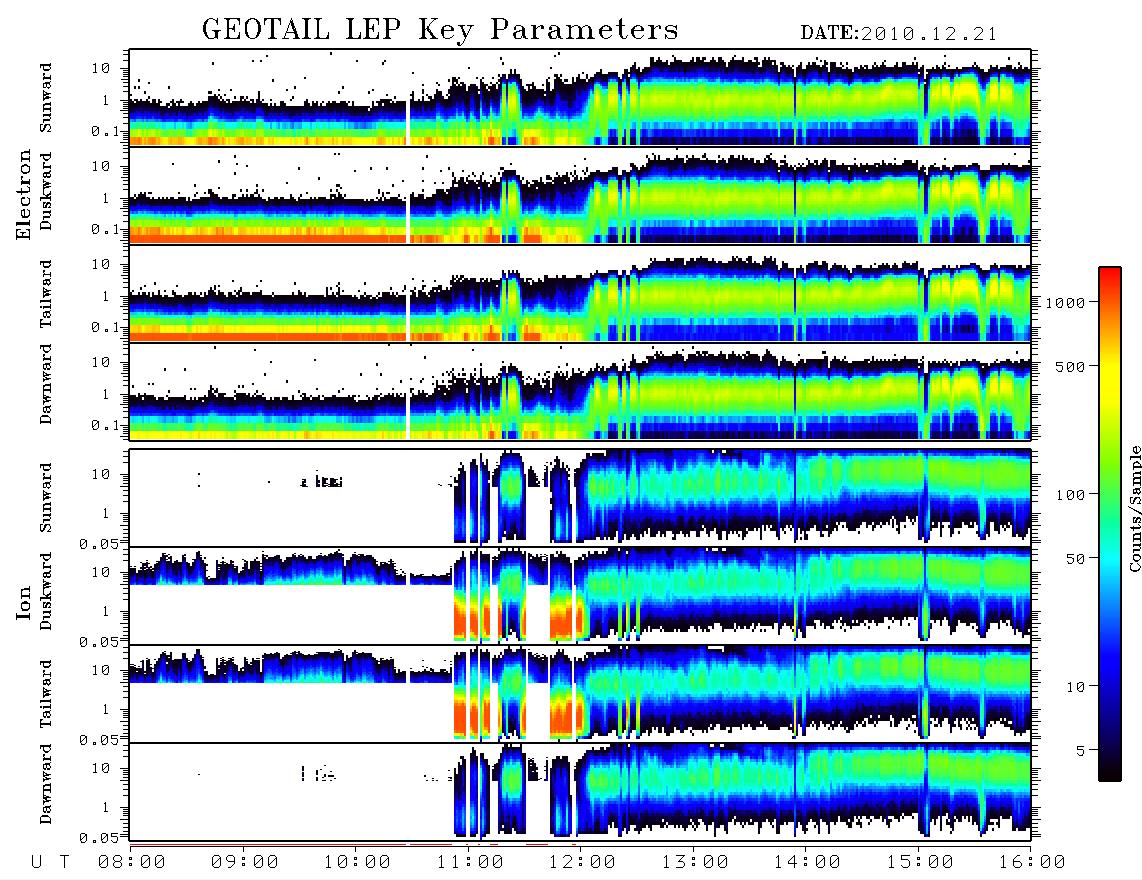Screen dimensions: 1142x880
Task: Click the 13:00 time tick label
Action: tap(695, 862)
